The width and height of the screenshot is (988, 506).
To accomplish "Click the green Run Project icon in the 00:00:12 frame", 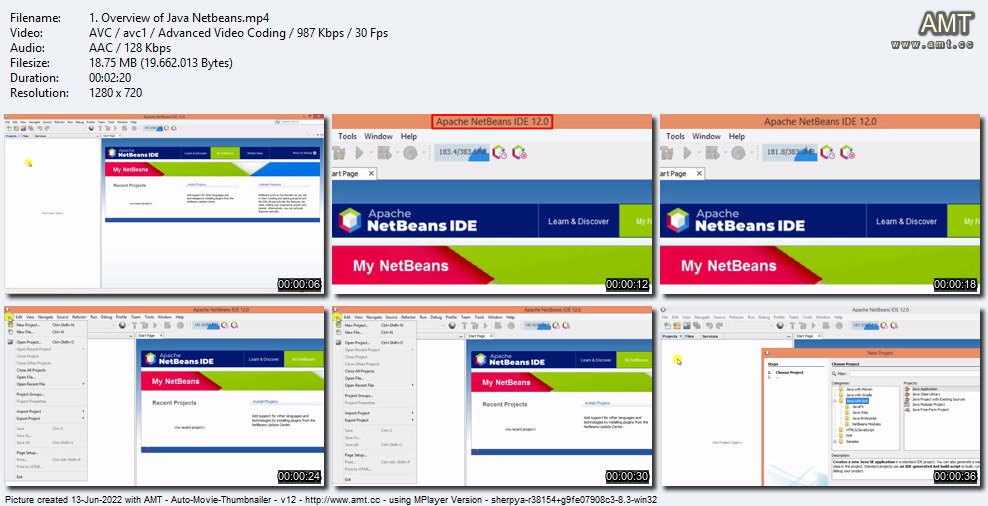I will 359,152.
